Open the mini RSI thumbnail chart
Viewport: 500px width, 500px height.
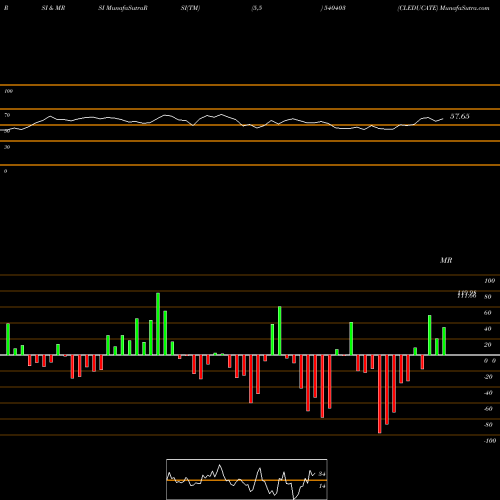(x=247, y=479)
